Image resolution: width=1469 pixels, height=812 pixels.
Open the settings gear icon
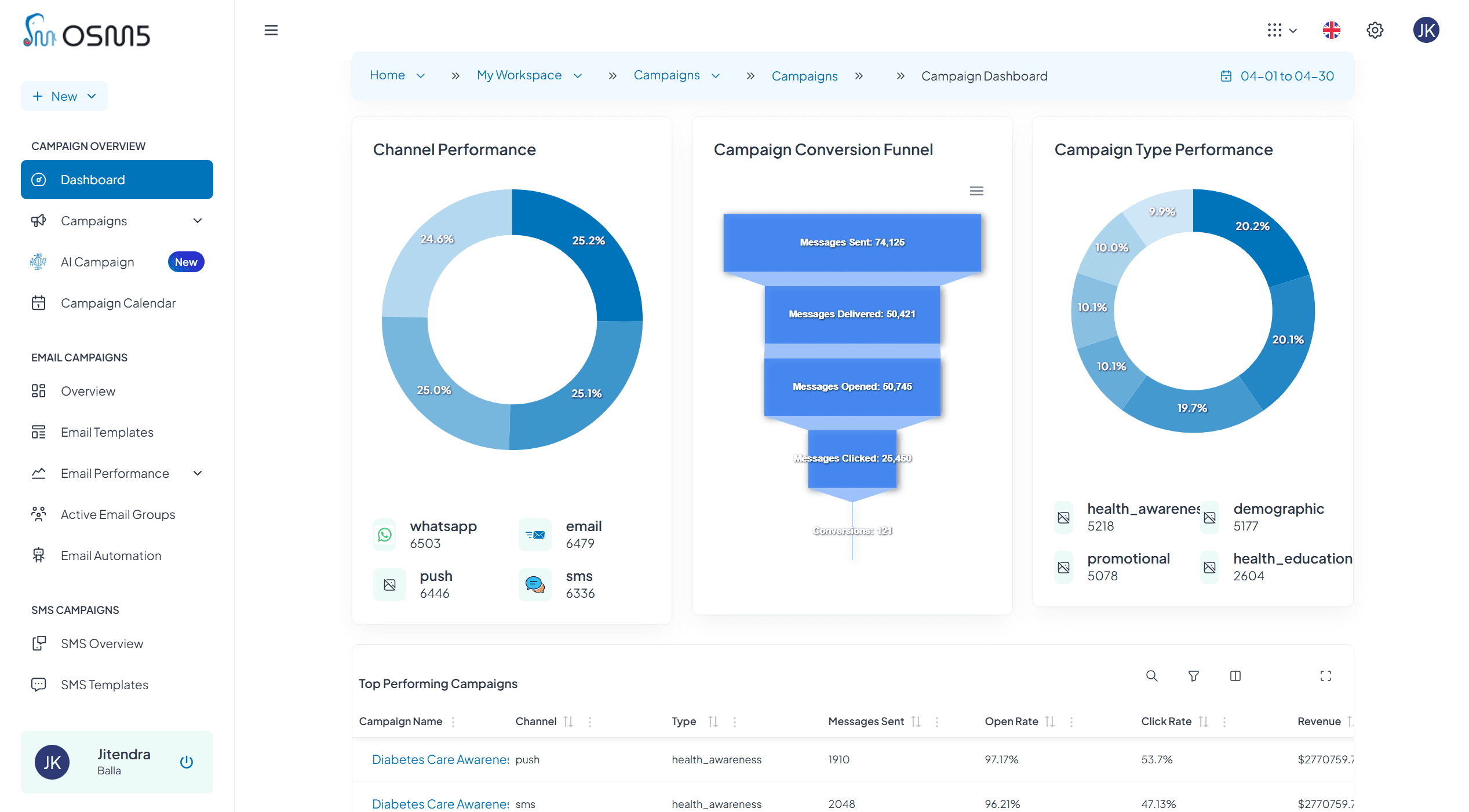[x=1375, y=30]
